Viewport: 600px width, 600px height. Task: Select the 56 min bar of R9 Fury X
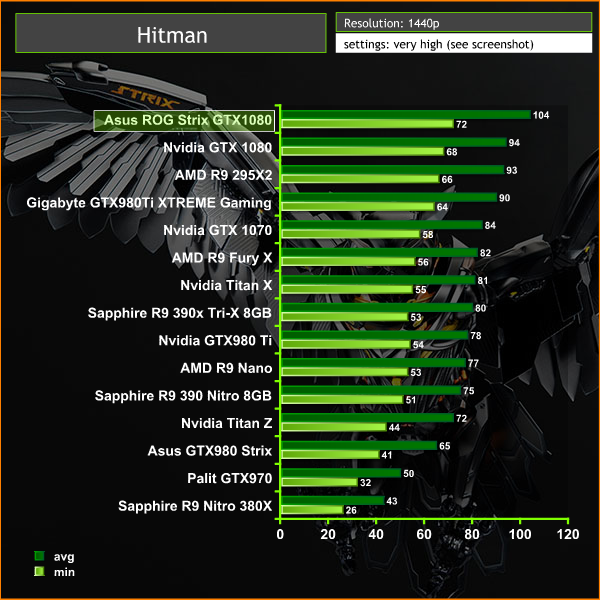[x=349, y=262]
